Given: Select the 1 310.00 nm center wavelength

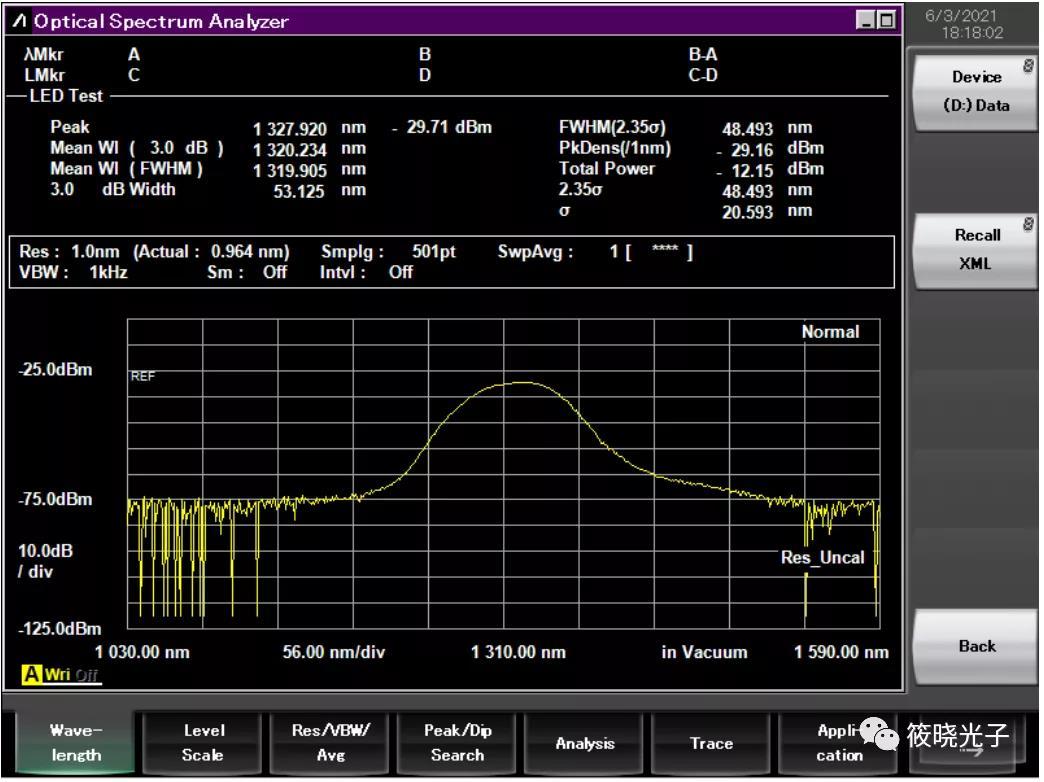Looking at the screenshot, I should point(518,652).
